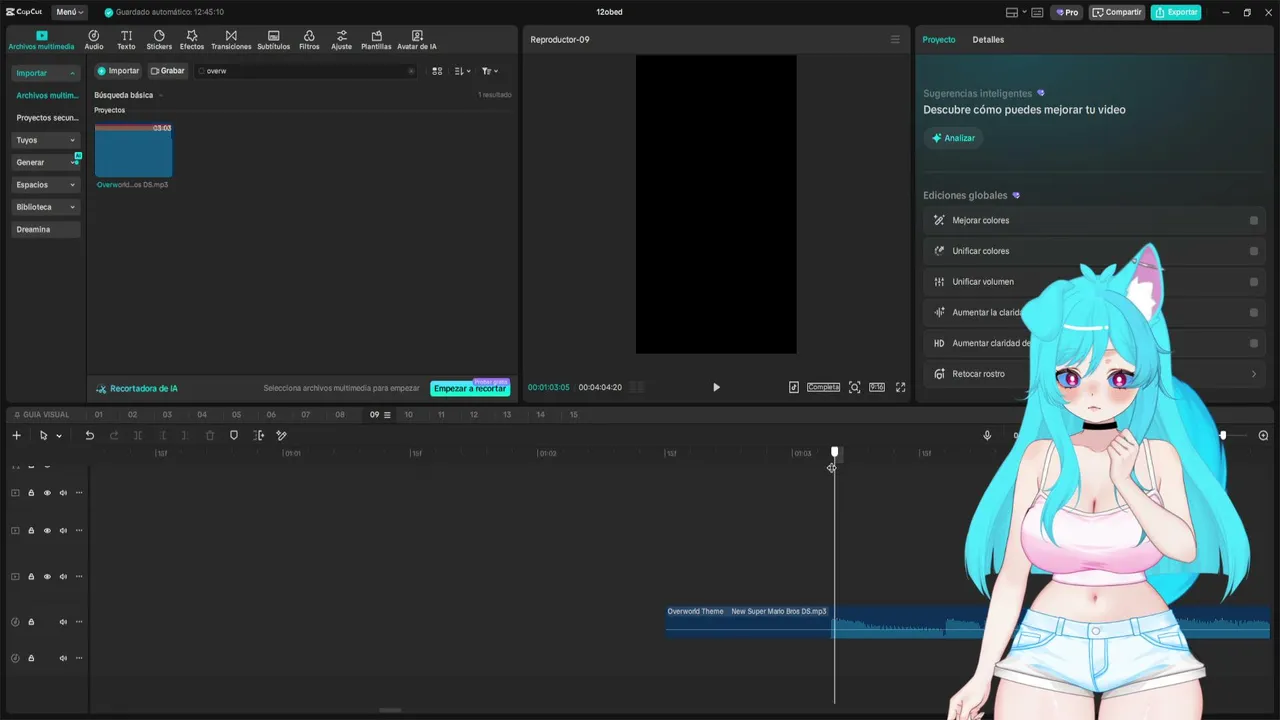1280x720 pixels.
Task: Select timeline guide tab 10
Action: click(x=408, y=414)
